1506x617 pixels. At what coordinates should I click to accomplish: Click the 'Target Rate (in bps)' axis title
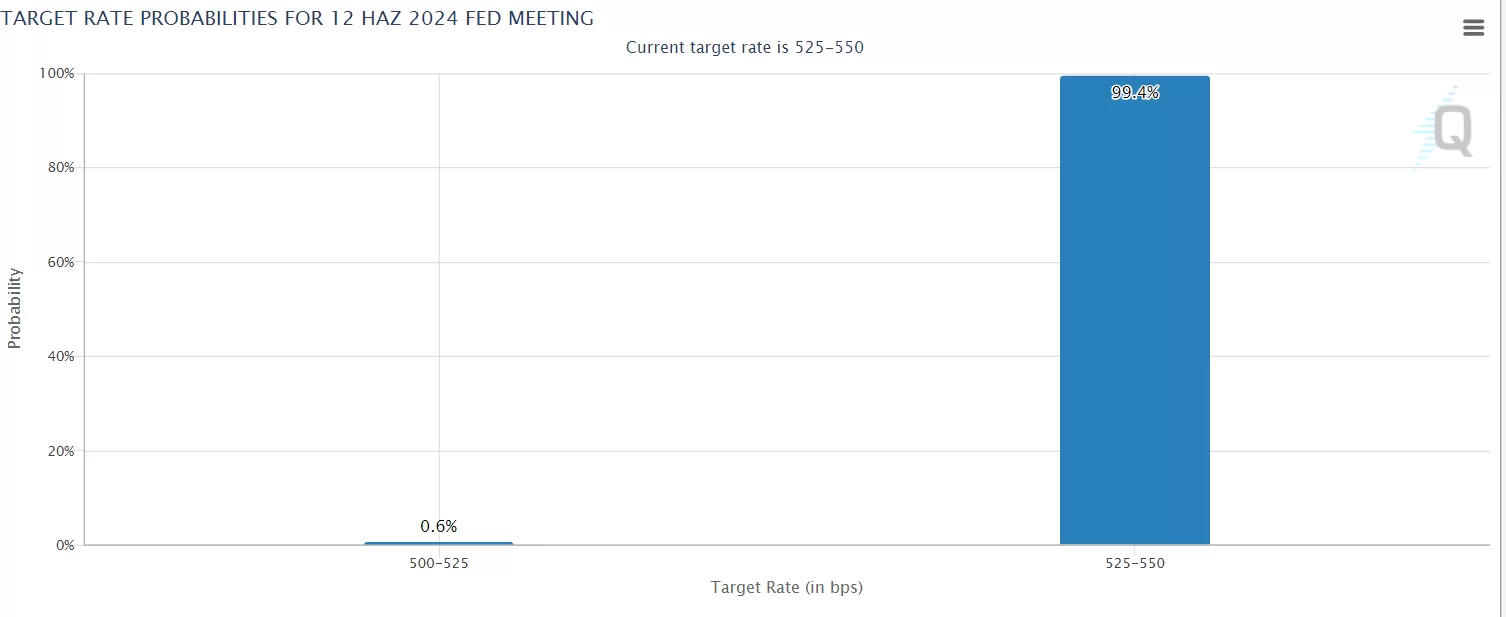tap(786, 588)
